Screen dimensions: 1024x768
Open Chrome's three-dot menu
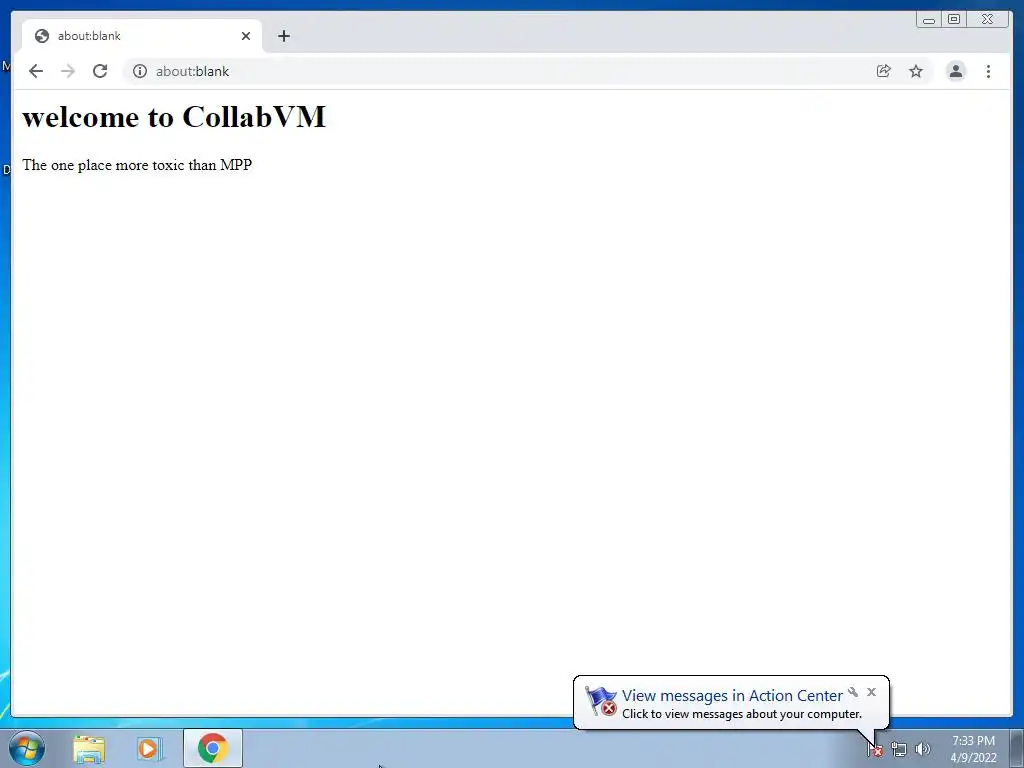click(x=988, y=71)
